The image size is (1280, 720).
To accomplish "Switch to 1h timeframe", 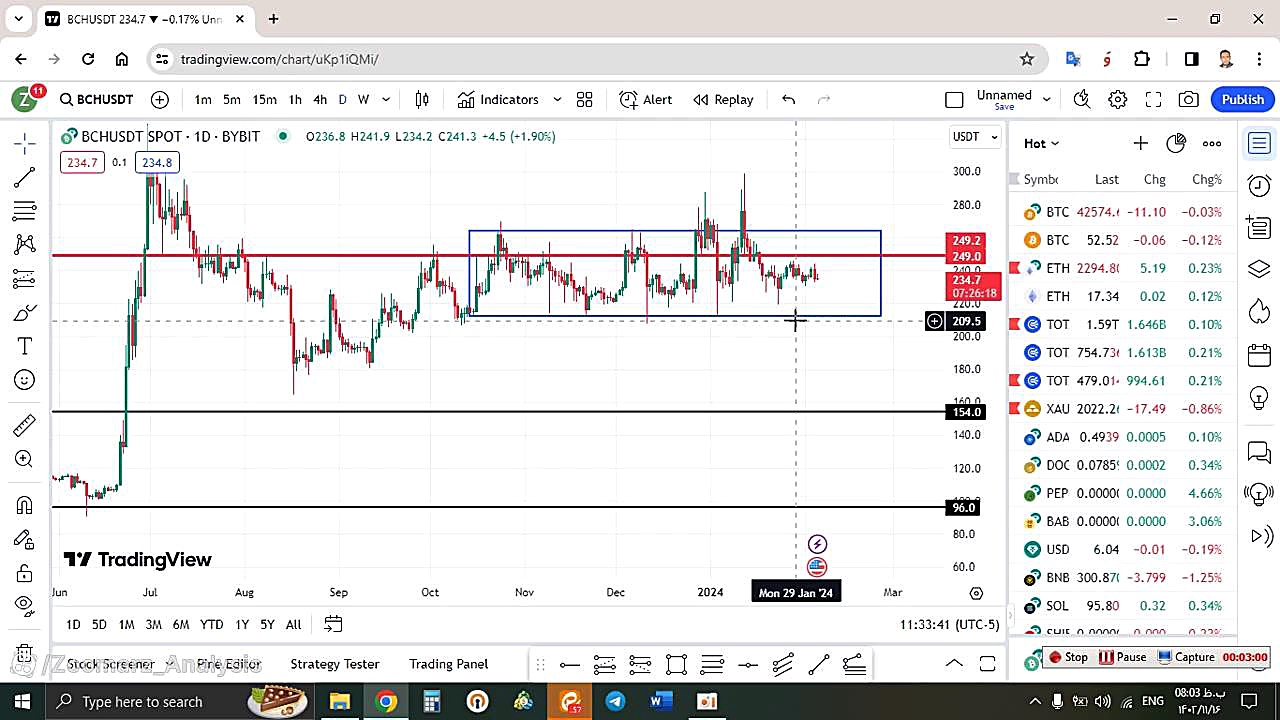I will tap(295, 99).
